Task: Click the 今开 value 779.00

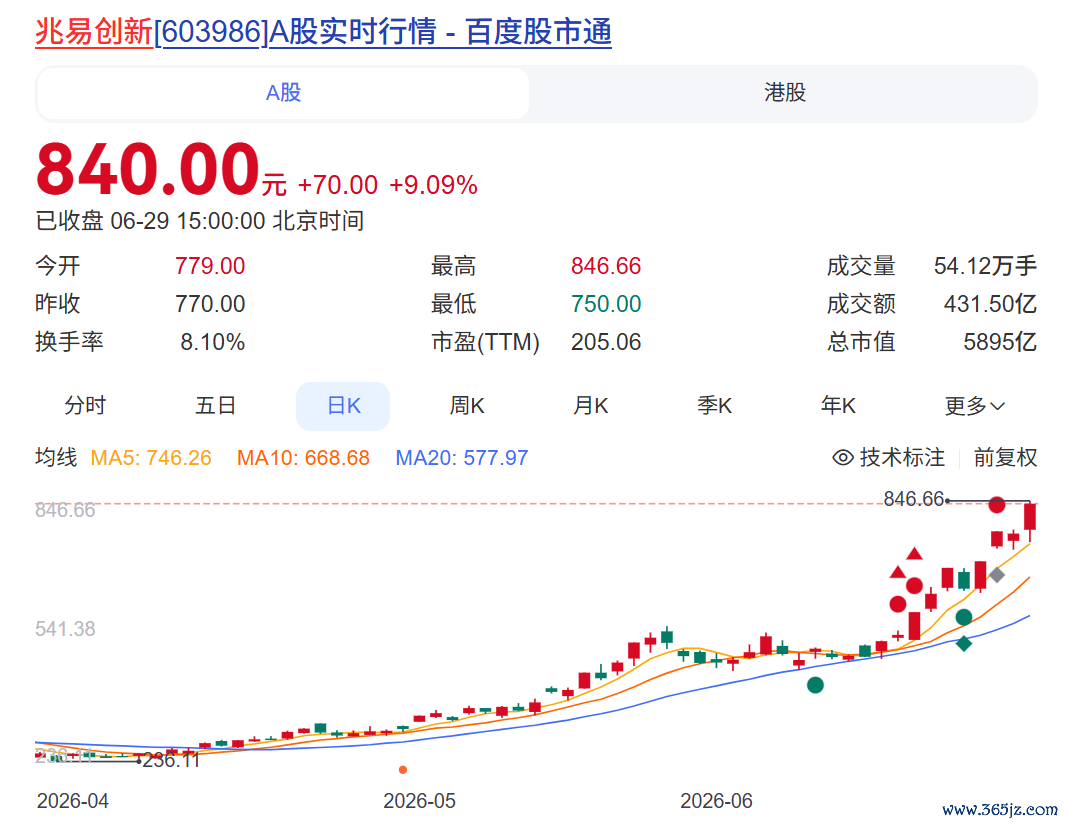Action: [210, 266]
